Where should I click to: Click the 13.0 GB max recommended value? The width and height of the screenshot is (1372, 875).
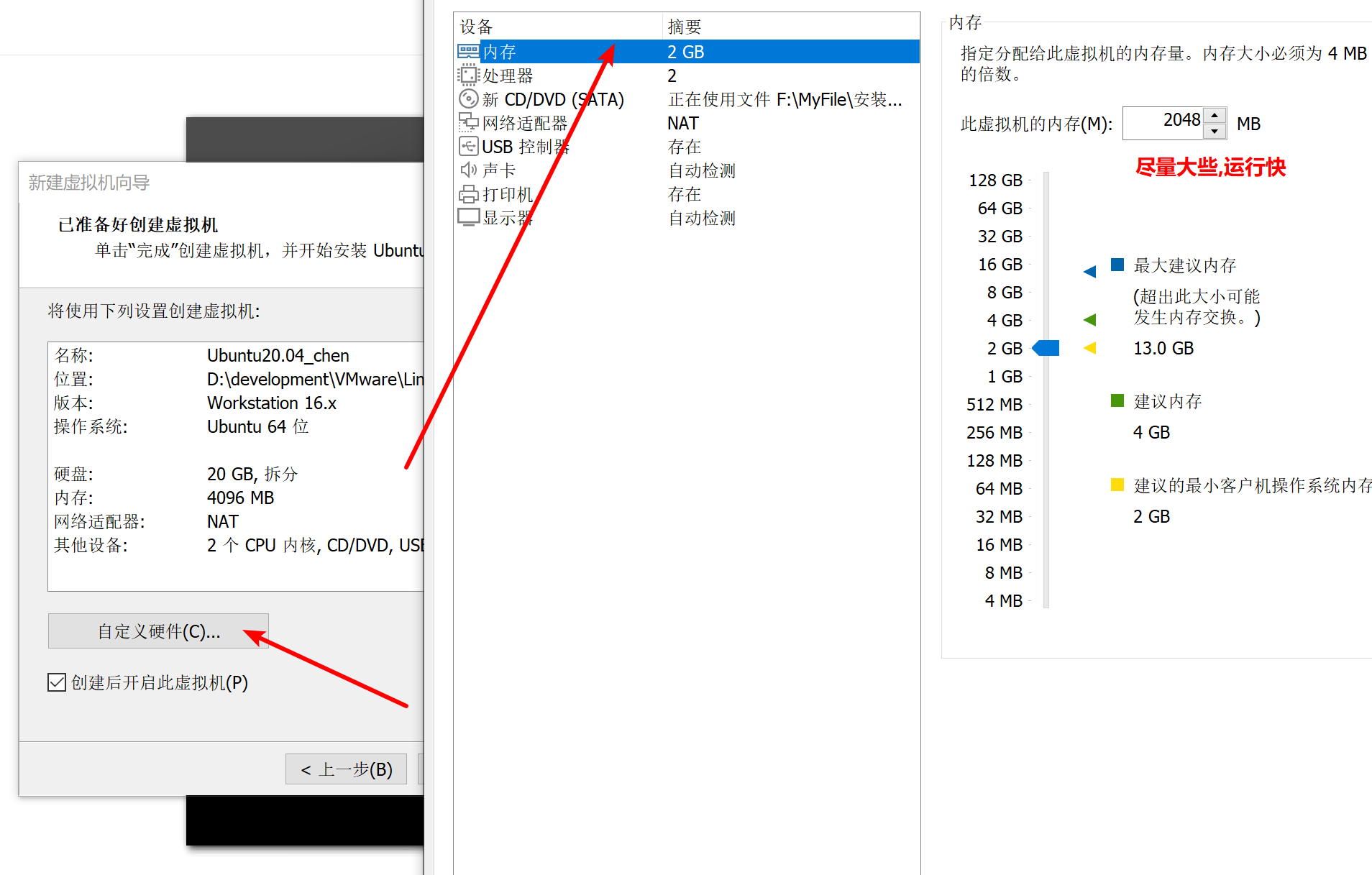[x=1163, y=349]
